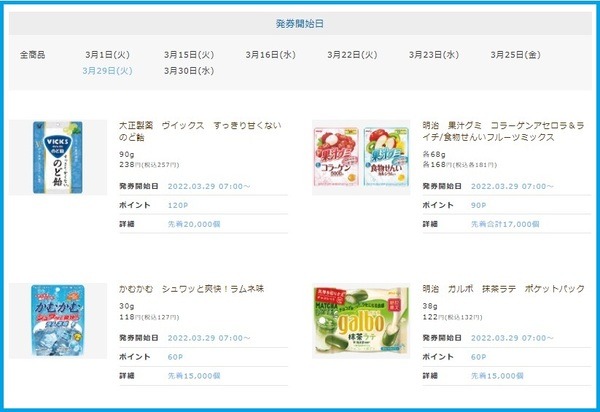This screenshot has width=600, height=412.
Task: Click the 118円 price of かむかむ
Action: click(149, 317)
